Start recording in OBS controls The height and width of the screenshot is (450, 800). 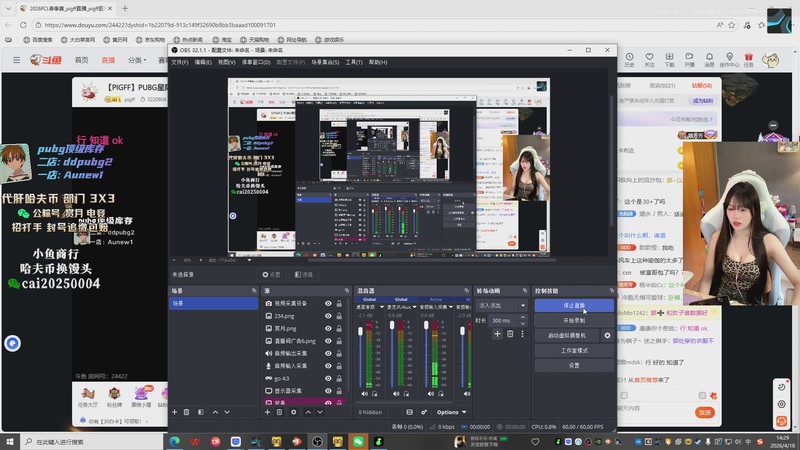pos(574,320)
